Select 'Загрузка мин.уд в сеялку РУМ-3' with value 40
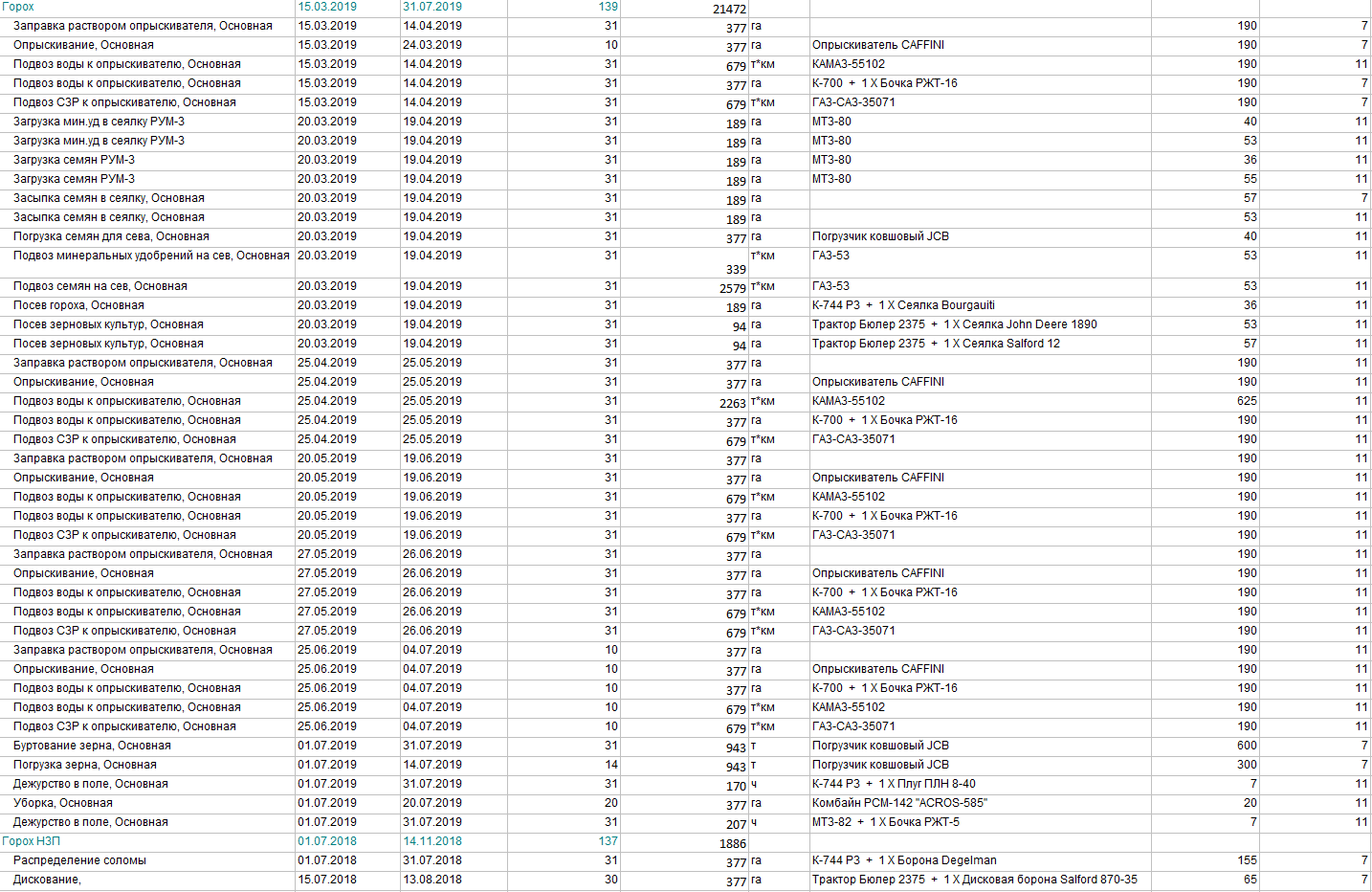This screenshot has height=892, width=1372. pyautogui.click(x=99, y=122)
